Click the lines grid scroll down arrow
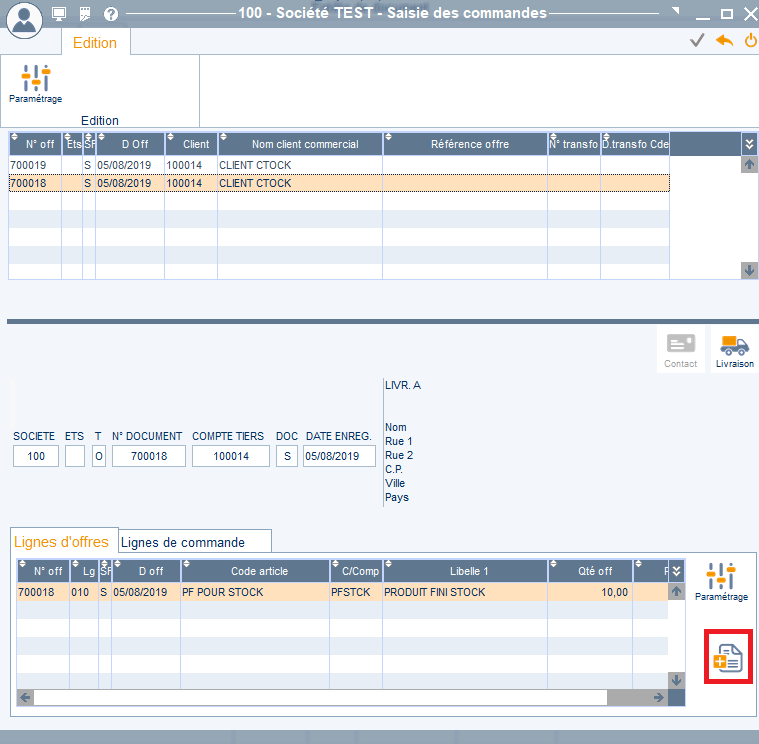The height and width of the screenshot is (744, 759). point(676,680)
